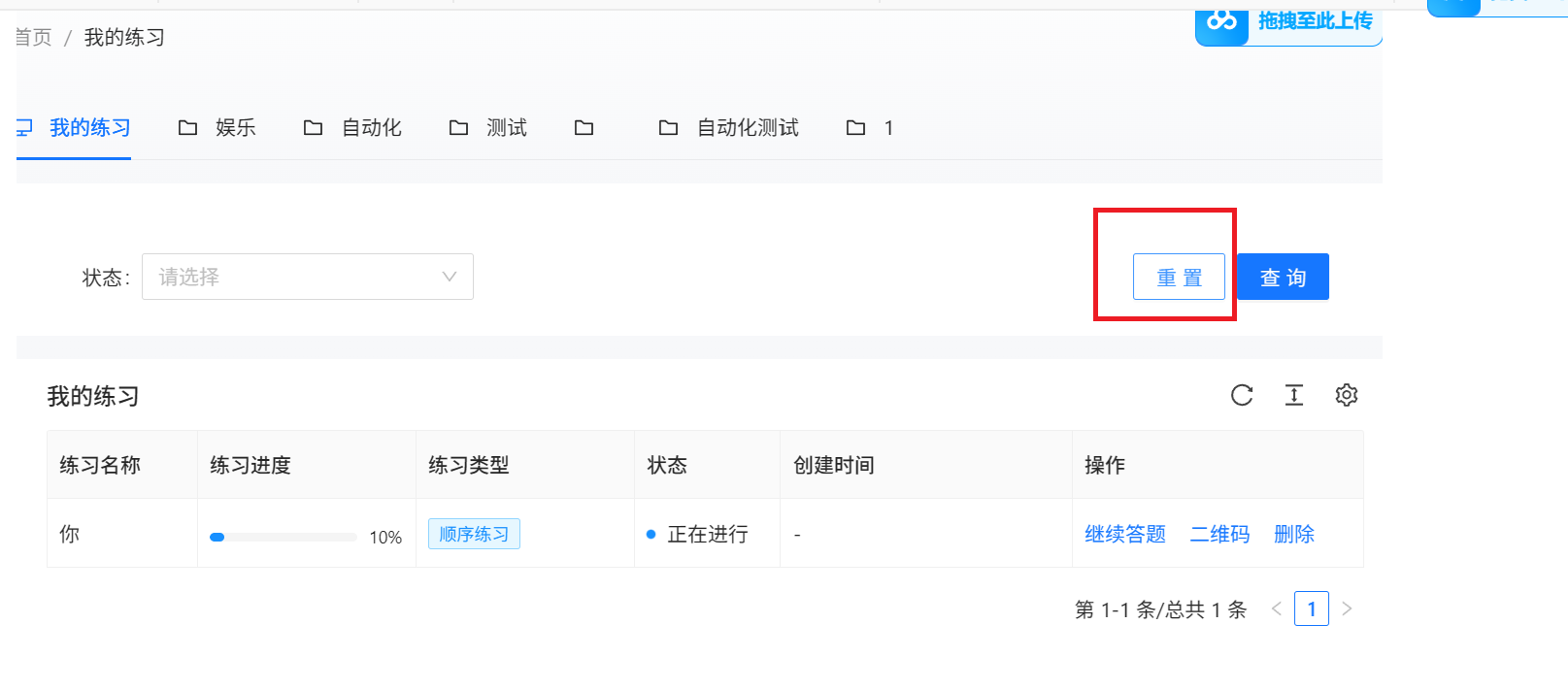This screenshot has height=690, width=1568.
Task: Click the folder icon of 娱乐 tab
Action: pyautogui.click(x=188, y=128)
